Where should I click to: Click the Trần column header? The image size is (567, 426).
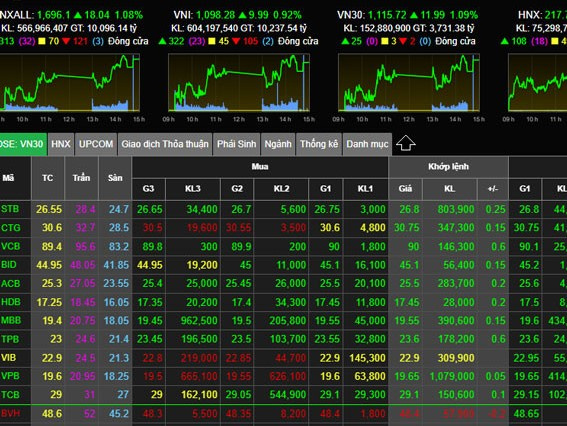point(81,178)
